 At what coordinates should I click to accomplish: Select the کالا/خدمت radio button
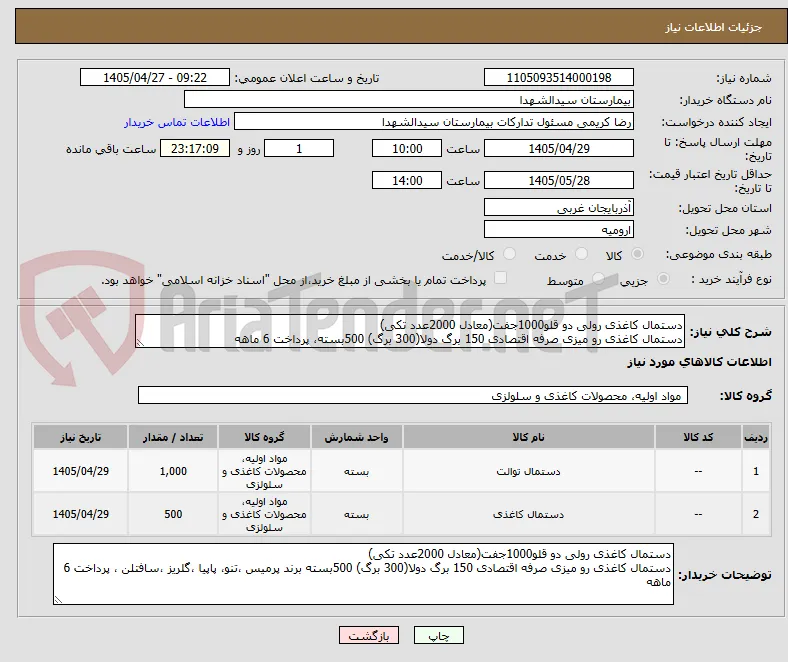click(x=510, y=254)
